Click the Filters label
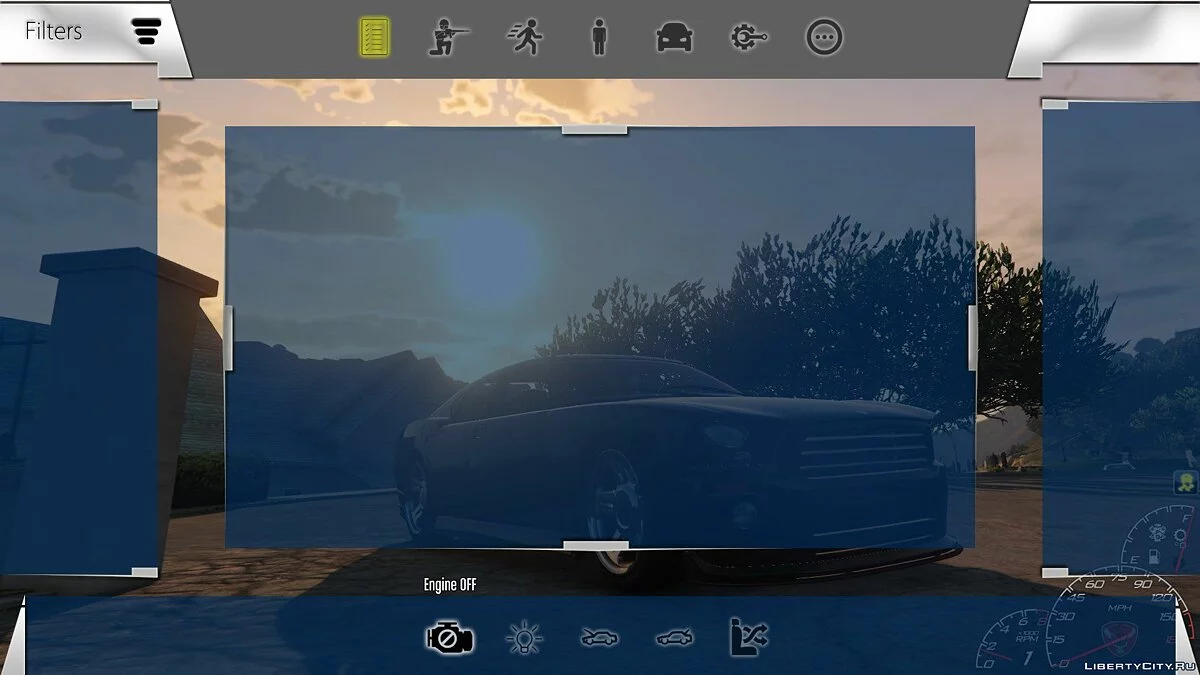 (x=53, y=31)
